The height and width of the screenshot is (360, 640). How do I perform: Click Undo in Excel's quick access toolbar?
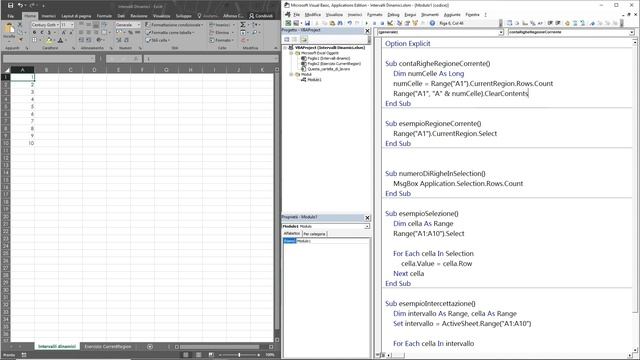(x=20, y=6)
